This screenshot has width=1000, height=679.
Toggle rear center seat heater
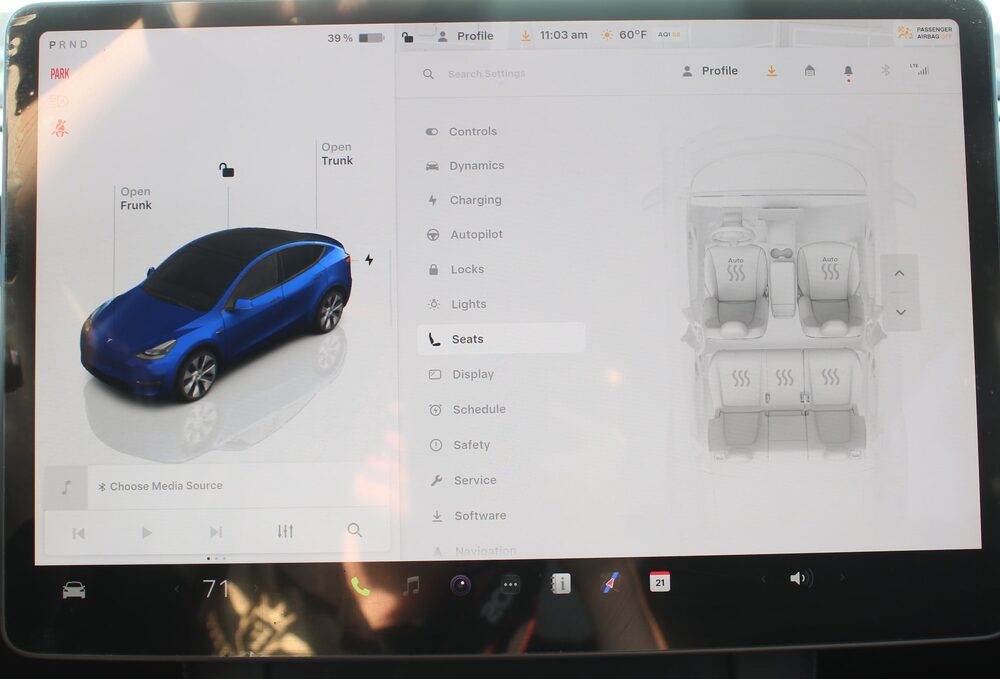(x=784, y=378)
